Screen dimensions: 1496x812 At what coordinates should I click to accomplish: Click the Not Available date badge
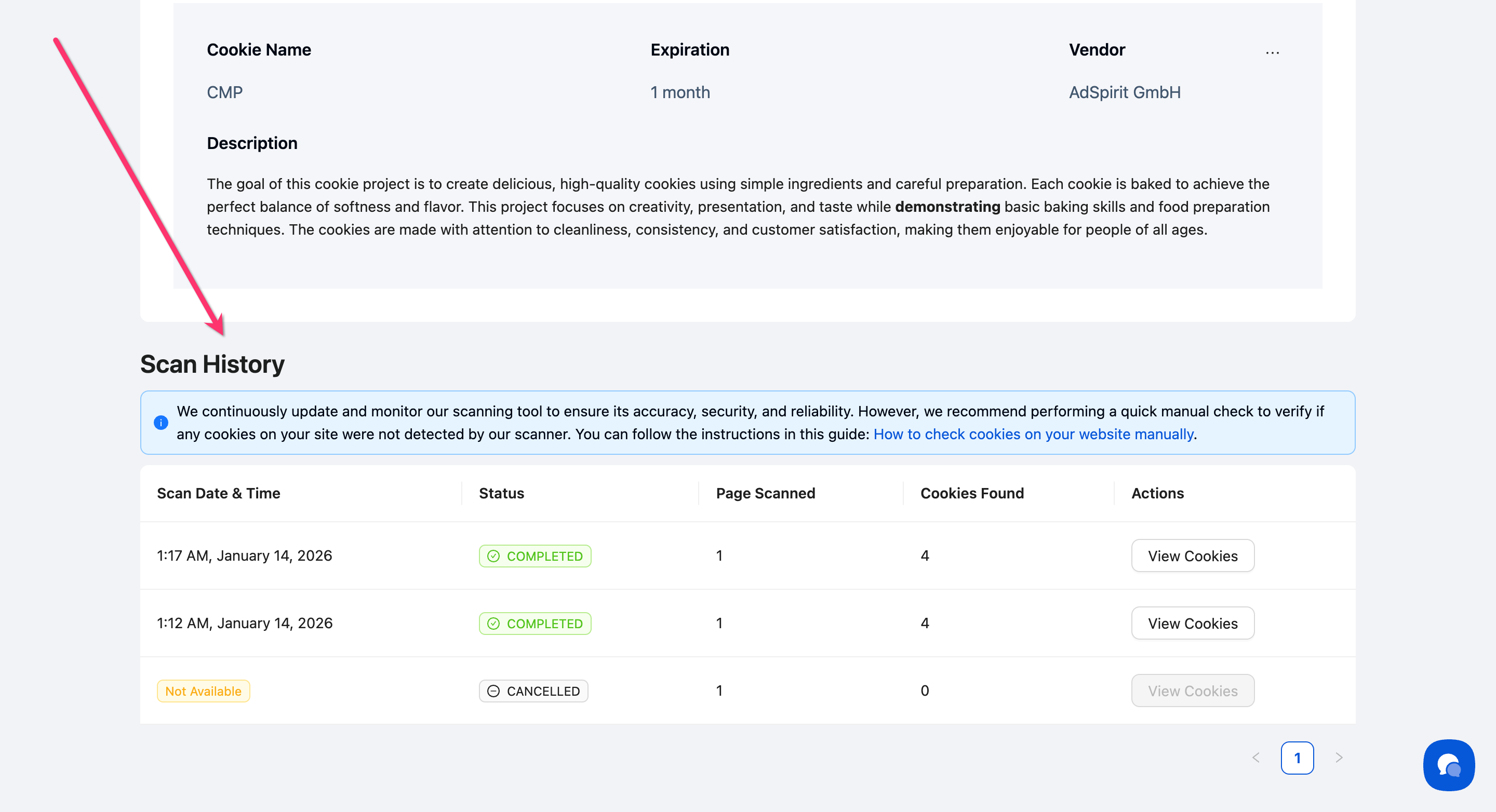pos(203,691)
